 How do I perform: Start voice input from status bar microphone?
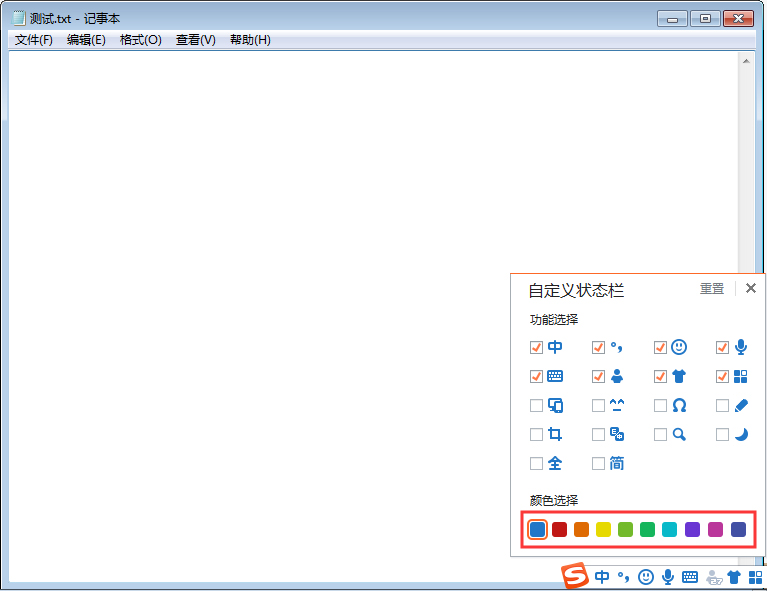[668, 577]
